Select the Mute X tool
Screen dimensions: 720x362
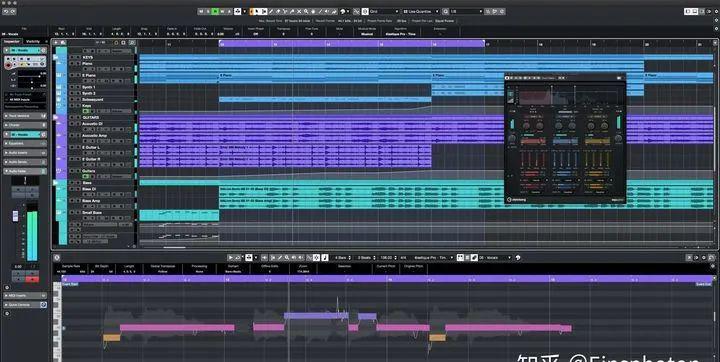click(x=299, y=11)
